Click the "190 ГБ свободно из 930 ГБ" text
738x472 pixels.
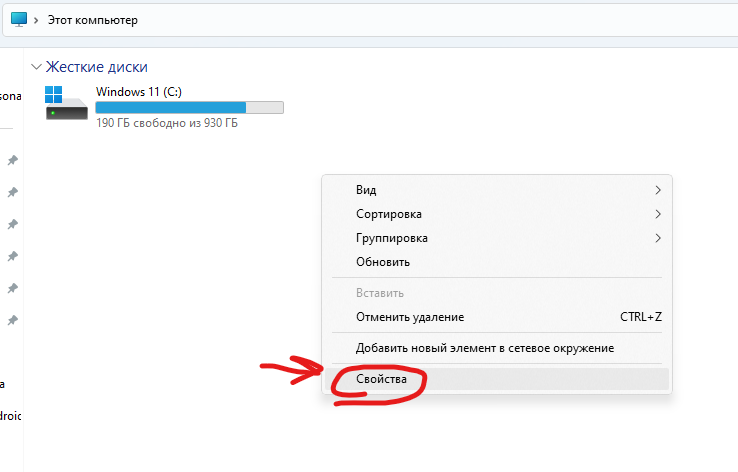click(x=167, y=123)
